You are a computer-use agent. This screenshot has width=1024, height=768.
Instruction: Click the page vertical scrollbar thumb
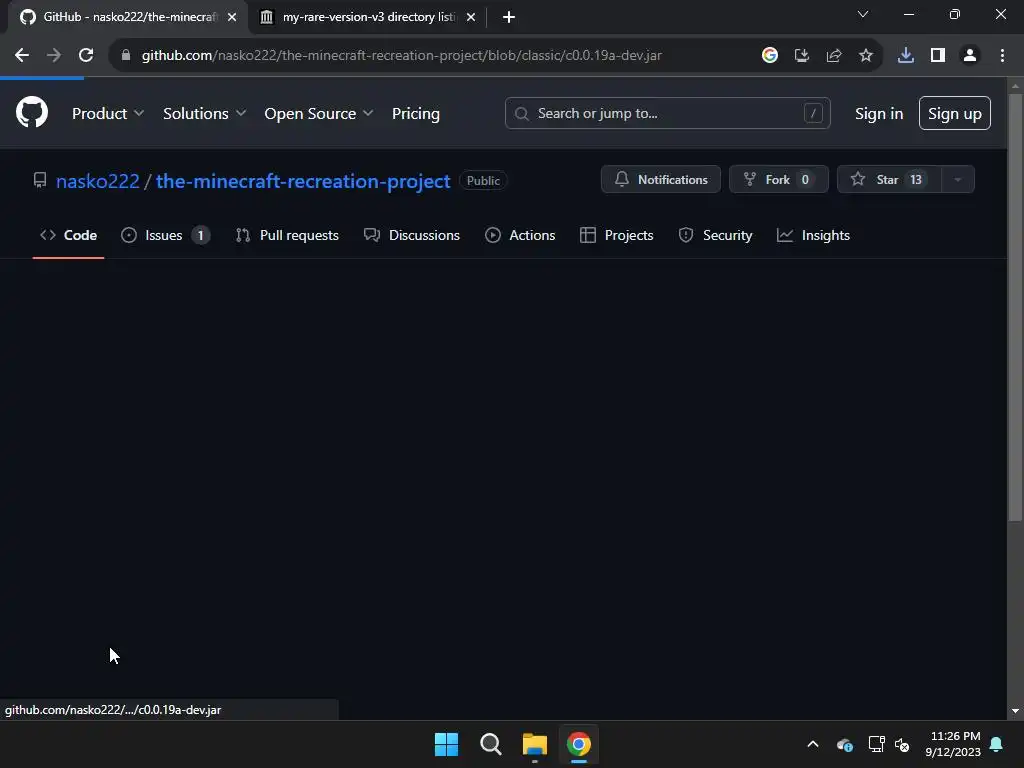coord(1015,308)
